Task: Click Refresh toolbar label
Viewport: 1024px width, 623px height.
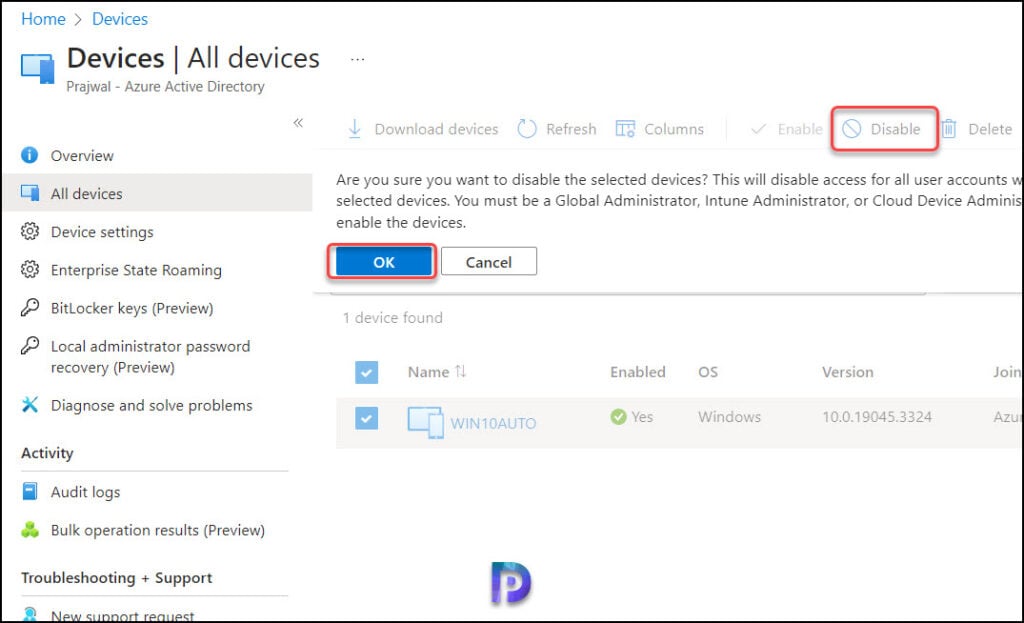Action: (571, 129)
